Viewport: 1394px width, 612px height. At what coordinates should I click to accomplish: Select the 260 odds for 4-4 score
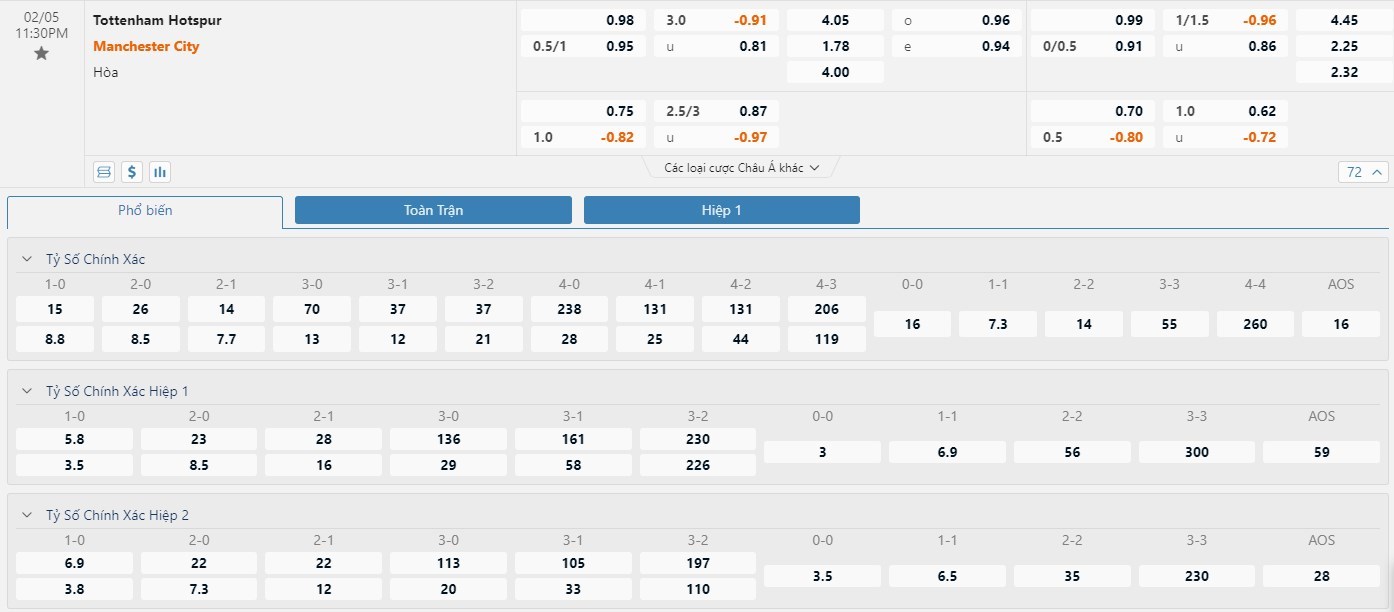pos(1255,324)
